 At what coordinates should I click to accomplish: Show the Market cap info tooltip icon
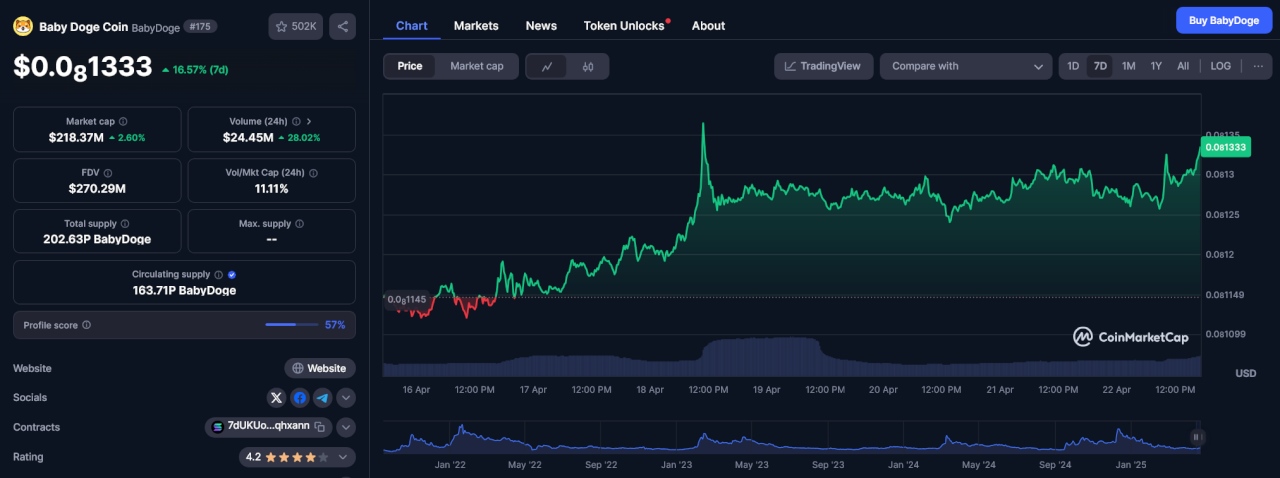pyautogui.click(x=123, y=121)
